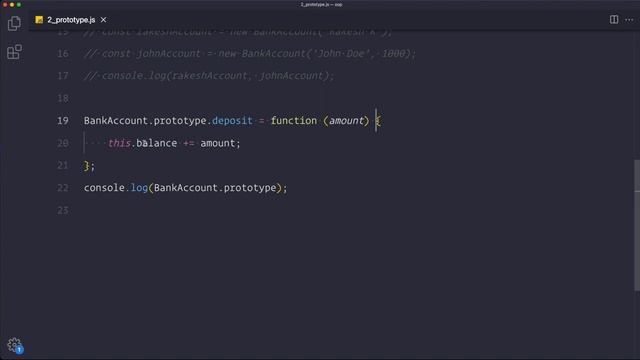Click line number 17 in the gutter
Image resolution: width=640 pixels, height=360 pixels.
pos(63,76)
